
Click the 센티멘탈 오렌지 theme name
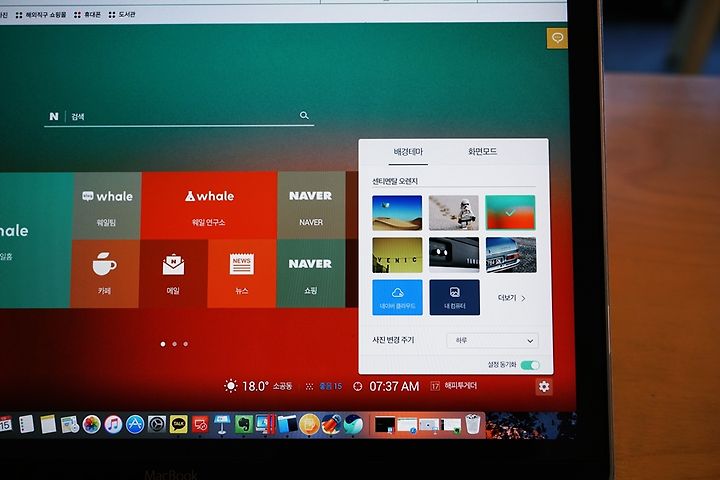pyautogui.click(x=395, y=181)
